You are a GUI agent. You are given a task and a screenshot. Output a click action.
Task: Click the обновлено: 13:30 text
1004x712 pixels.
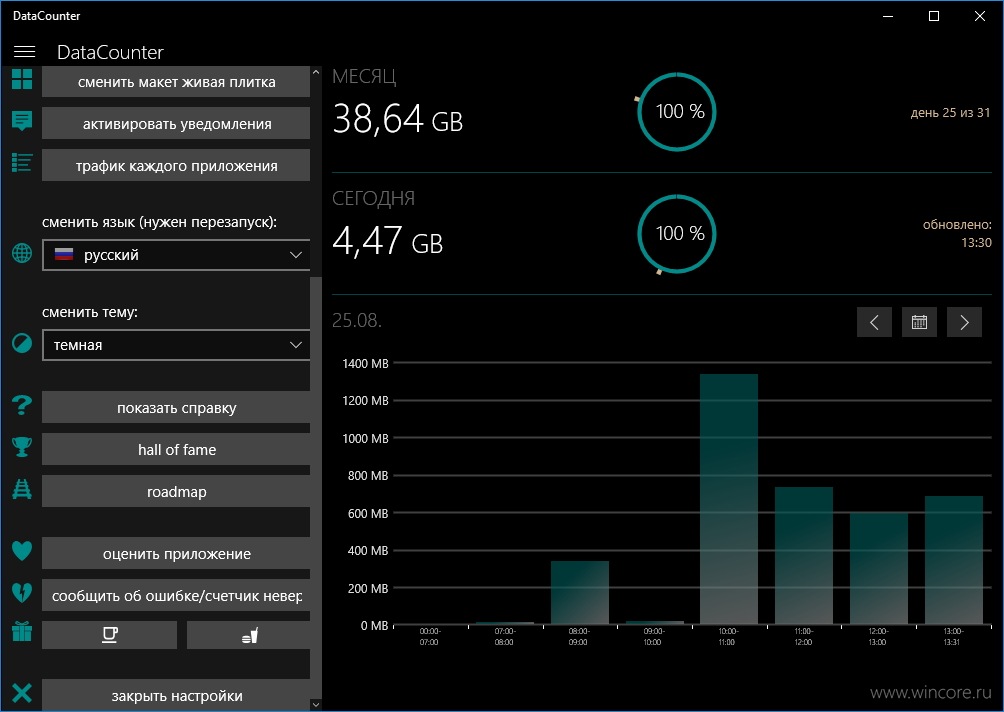coord(957,234)
